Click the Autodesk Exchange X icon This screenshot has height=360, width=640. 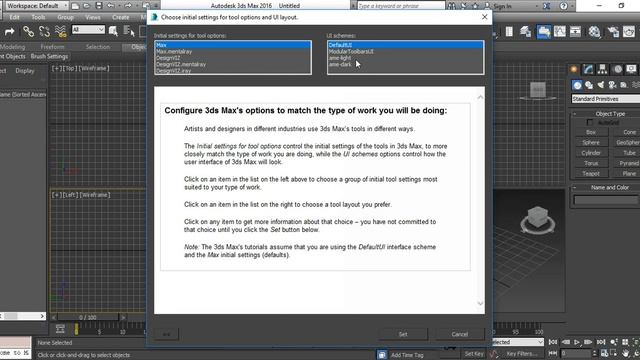point(547,6)
